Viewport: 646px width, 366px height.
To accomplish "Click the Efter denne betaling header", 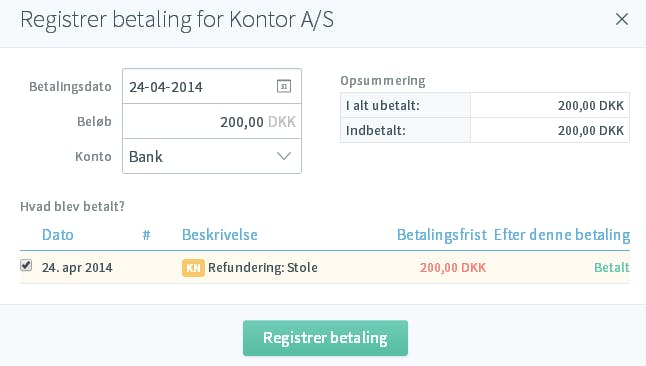I will tap(562, 235).
